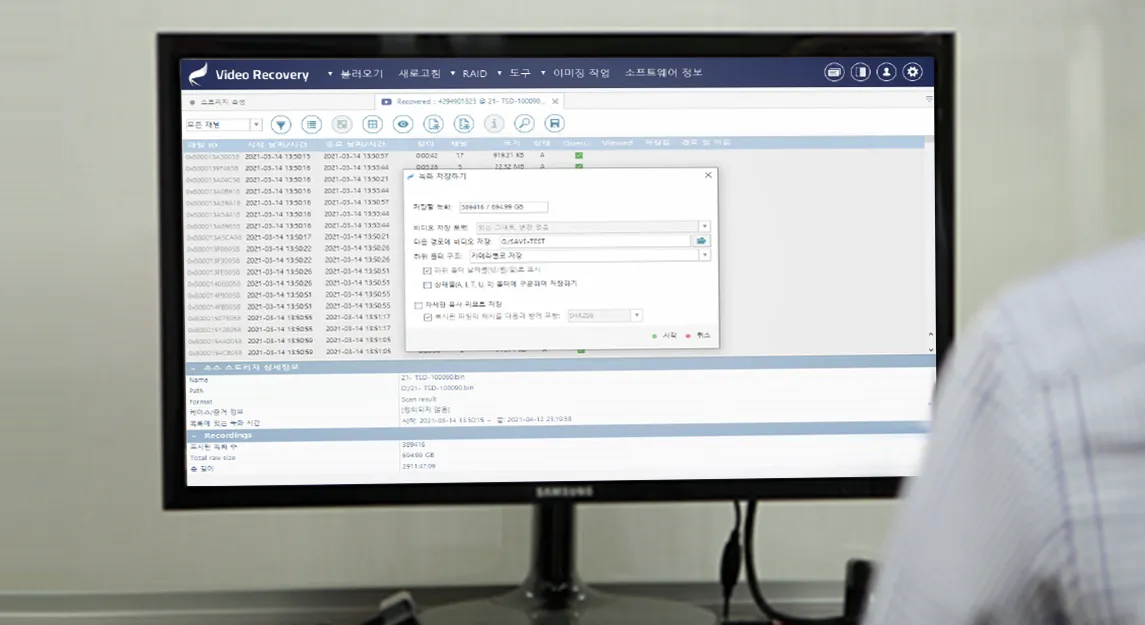Click the list view toolbar icon

[312, 125]
